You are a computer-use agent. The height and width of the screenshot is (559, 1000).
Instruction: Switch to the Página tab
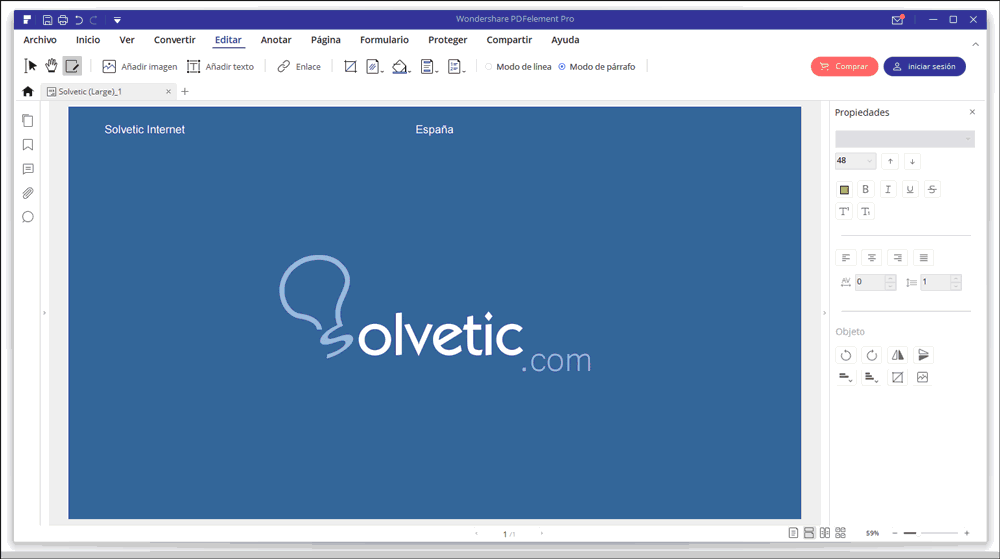(x=325, y=40)
